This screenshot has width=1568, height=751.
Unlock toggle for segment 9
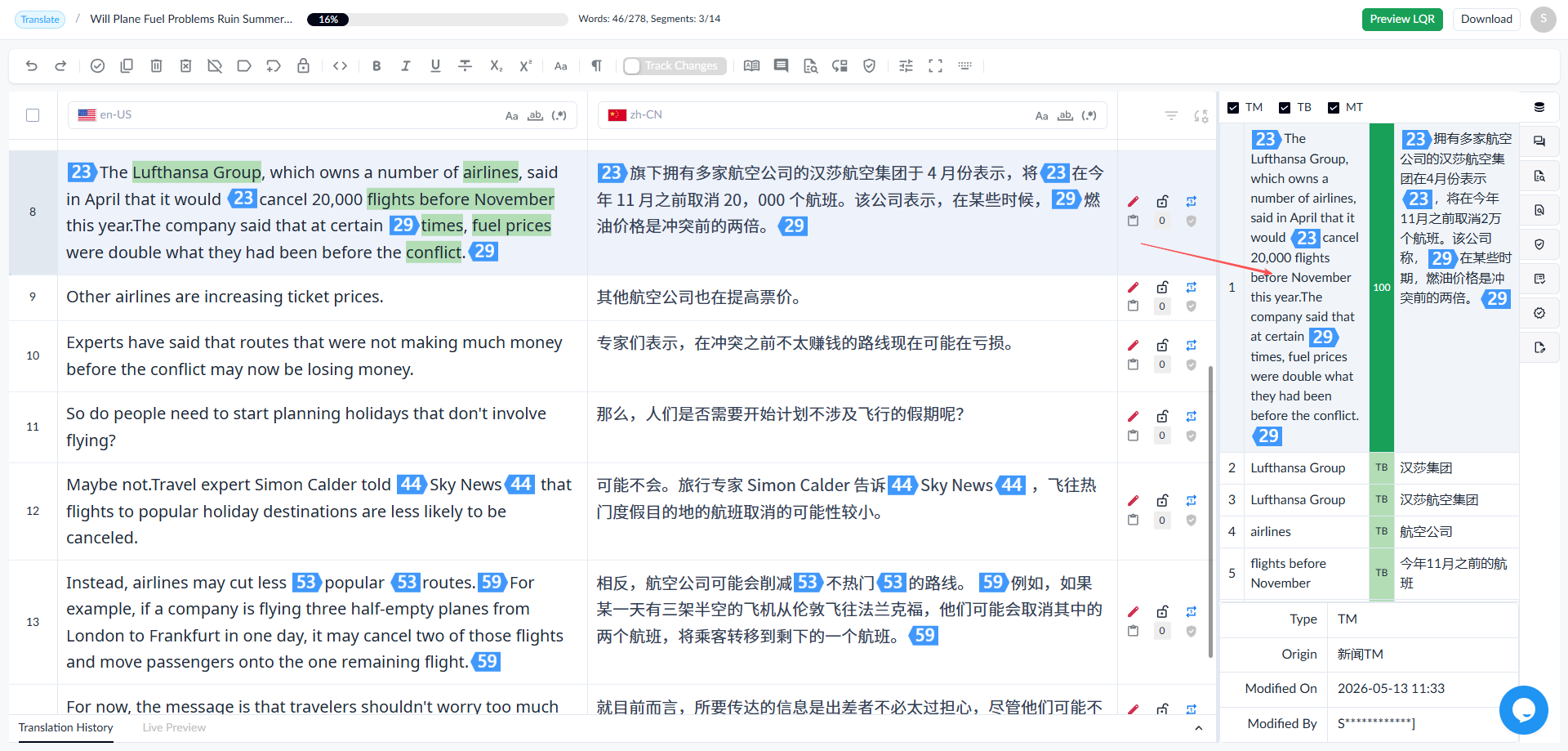[1162, 288]
